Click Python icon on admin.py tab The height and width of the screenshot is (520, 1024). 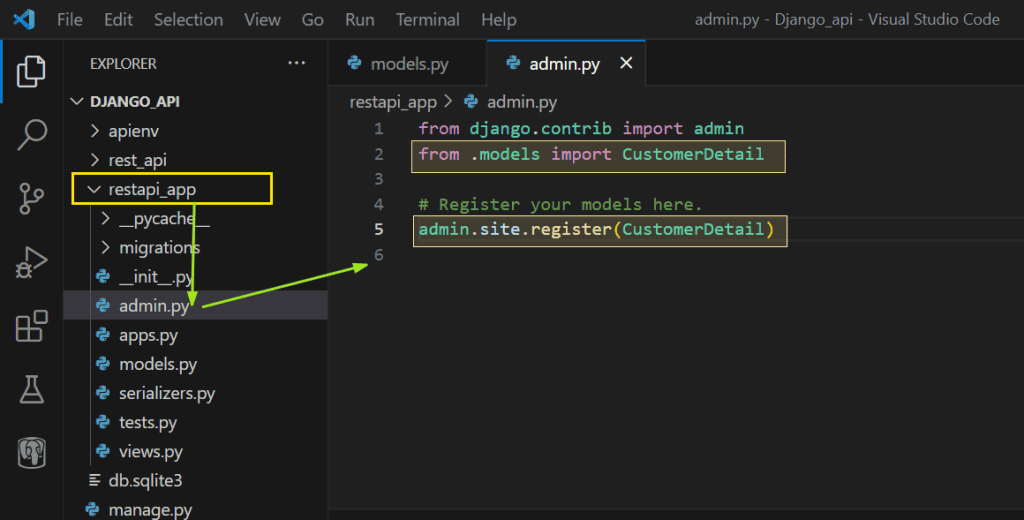513,63
